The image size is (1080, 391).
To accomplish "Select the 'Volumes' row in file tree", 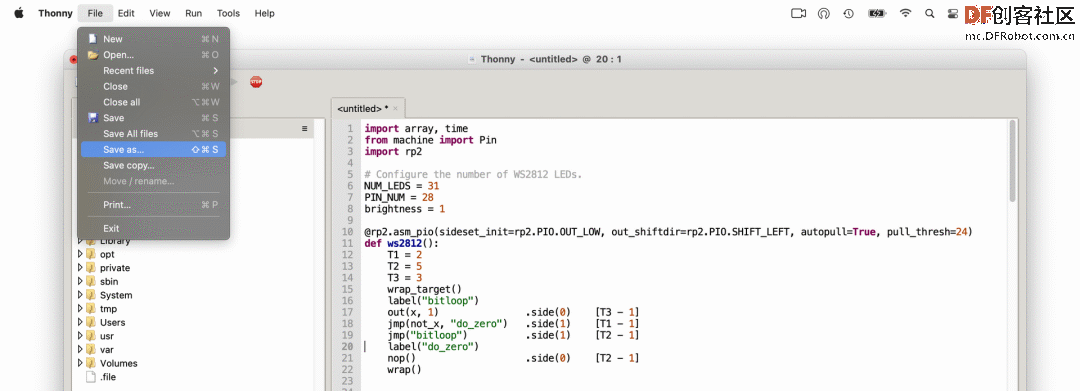I will click(x=194, y=363).
